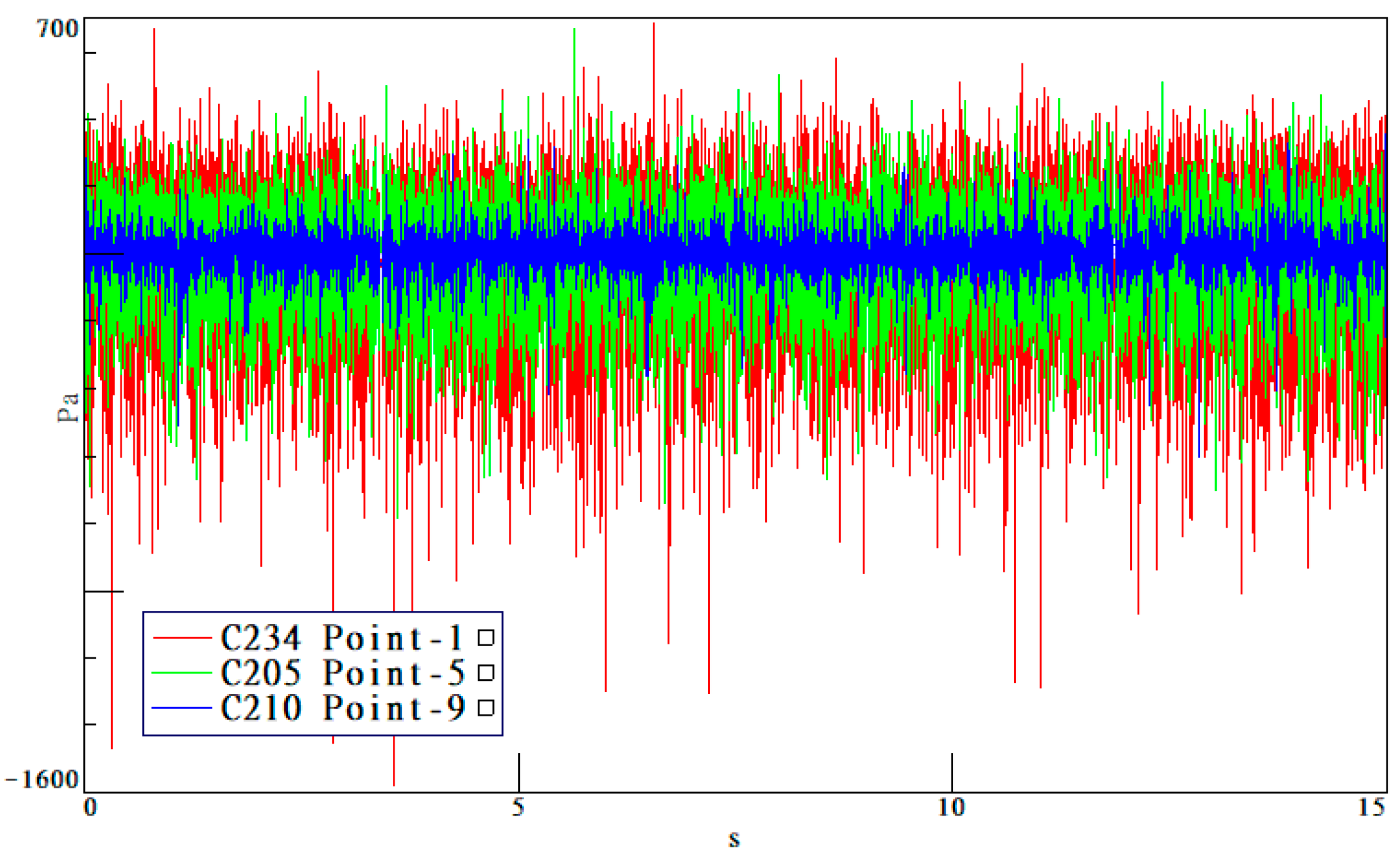This screenshot has height=856, width=1400.
Task: Click the tick marker above 5 seconds
Action: tap(519, 772)
